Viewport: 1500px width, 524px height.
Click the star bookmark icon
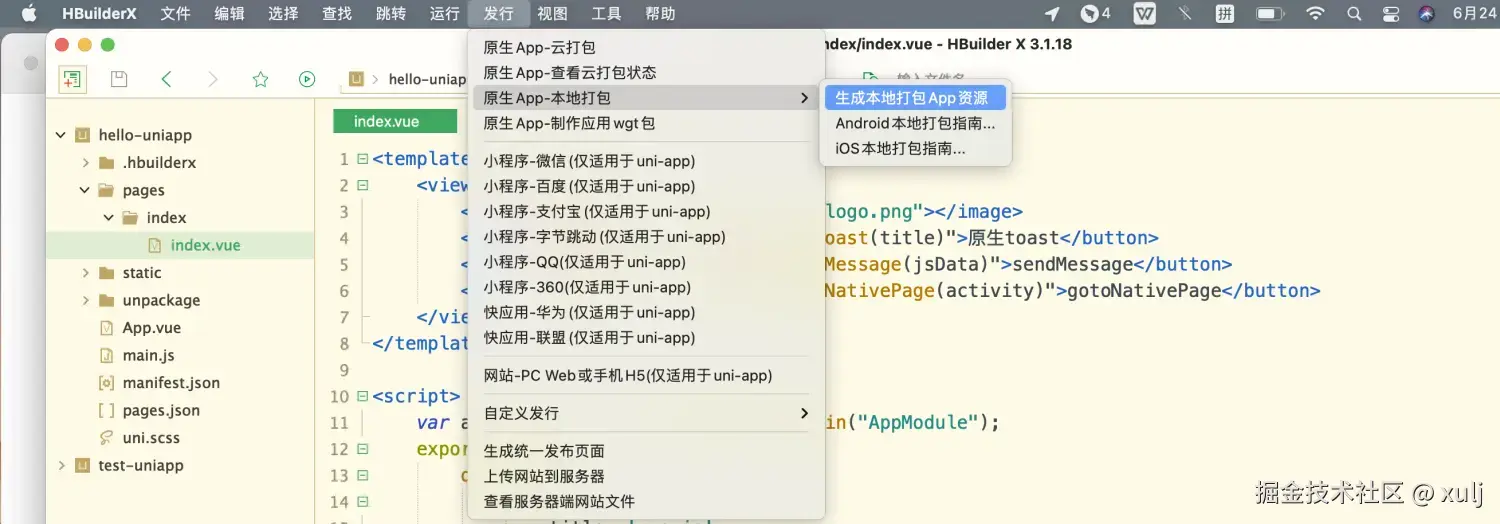point(260,79)
